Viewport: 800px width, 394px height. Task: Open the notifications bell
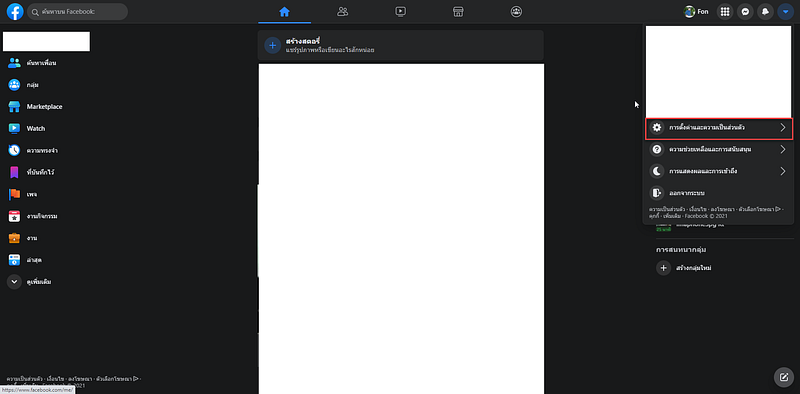click(x=765, y=11)
